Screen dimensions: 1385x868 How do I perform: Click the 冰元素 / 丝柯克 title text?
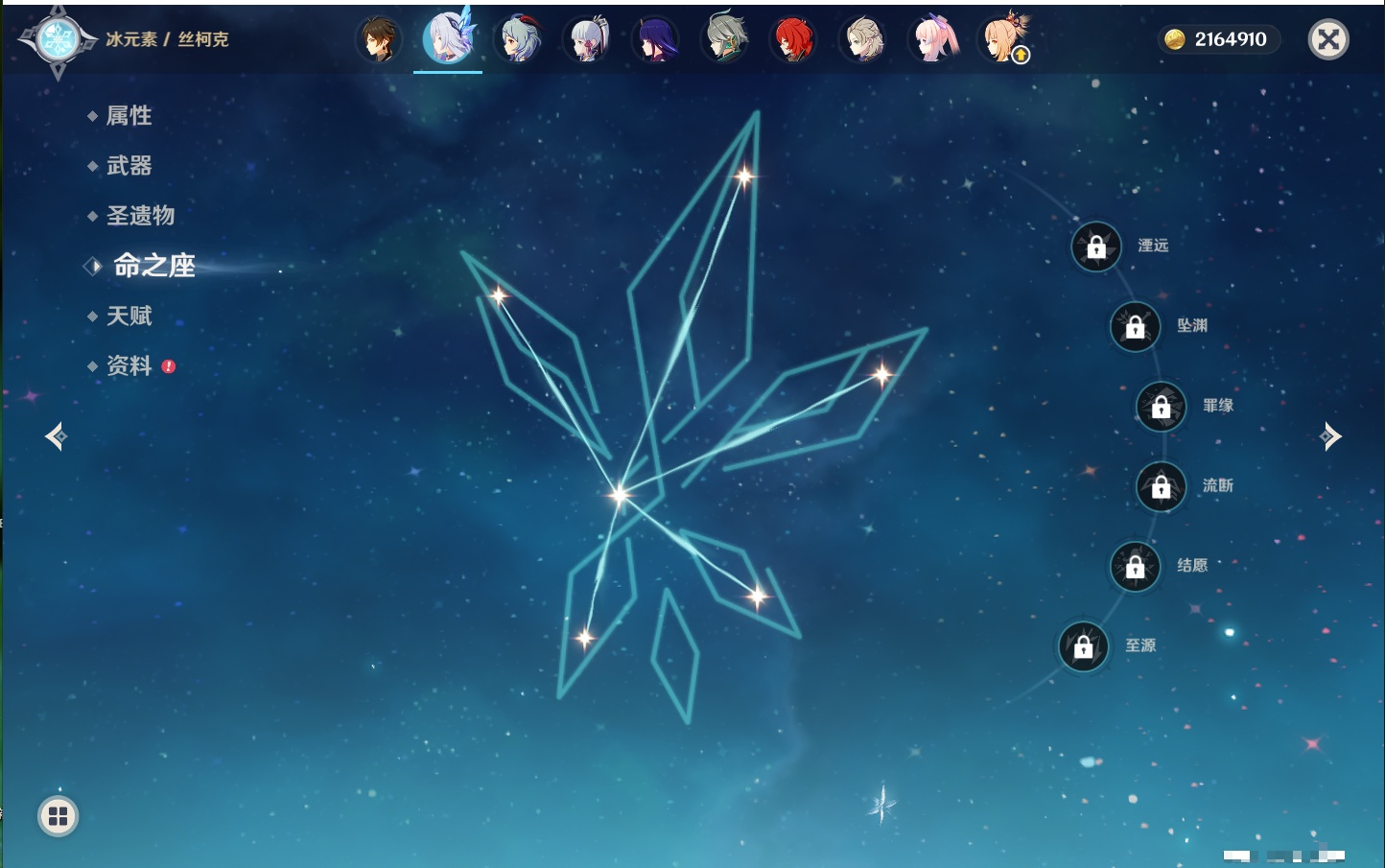tap(167, 39)
